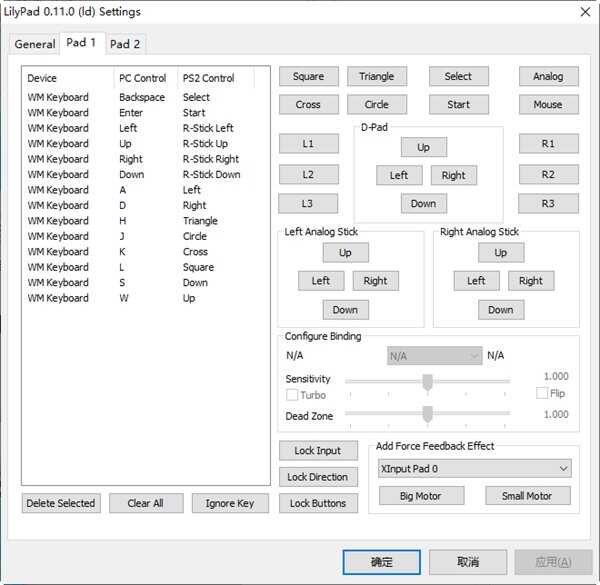The width and height of the screenshot is (600, 585).
Task: Click the Dead Zone slider handle
Action: point(427,414)
